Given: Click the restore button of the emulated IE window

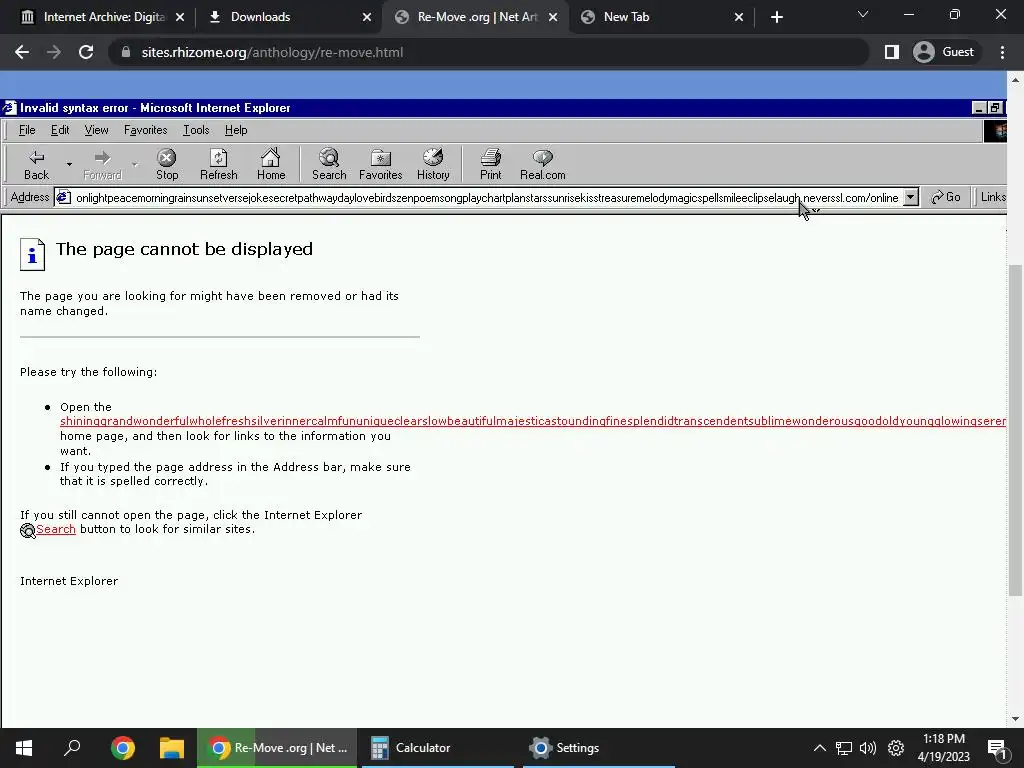Looking at the screenshot, I should 995,108.
